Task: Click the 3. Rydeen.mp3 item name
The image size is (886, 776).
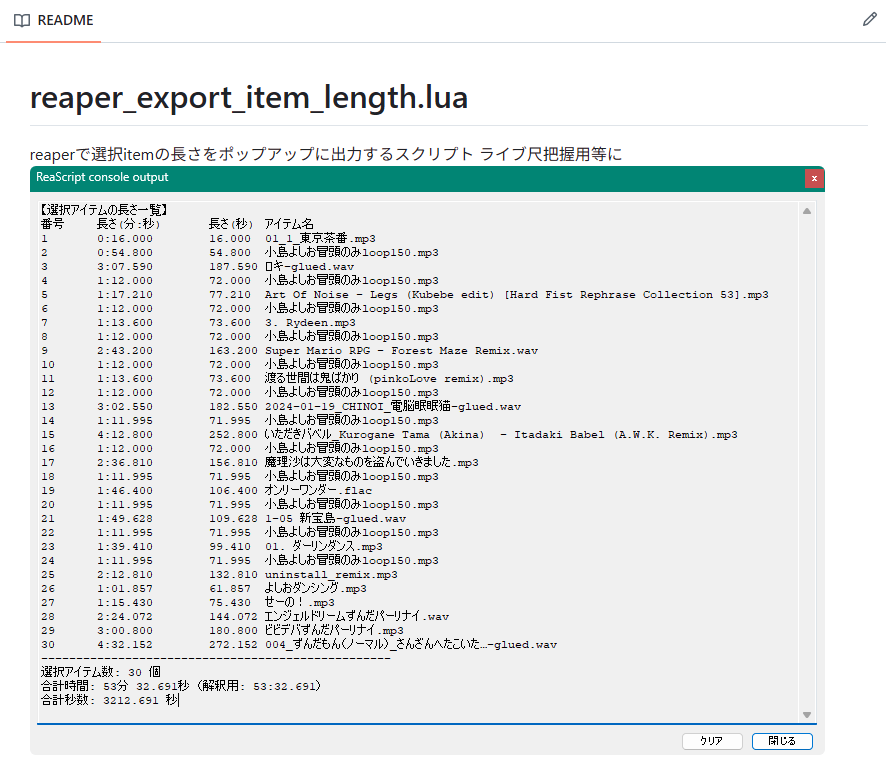Action: click(x=310, y=322)
